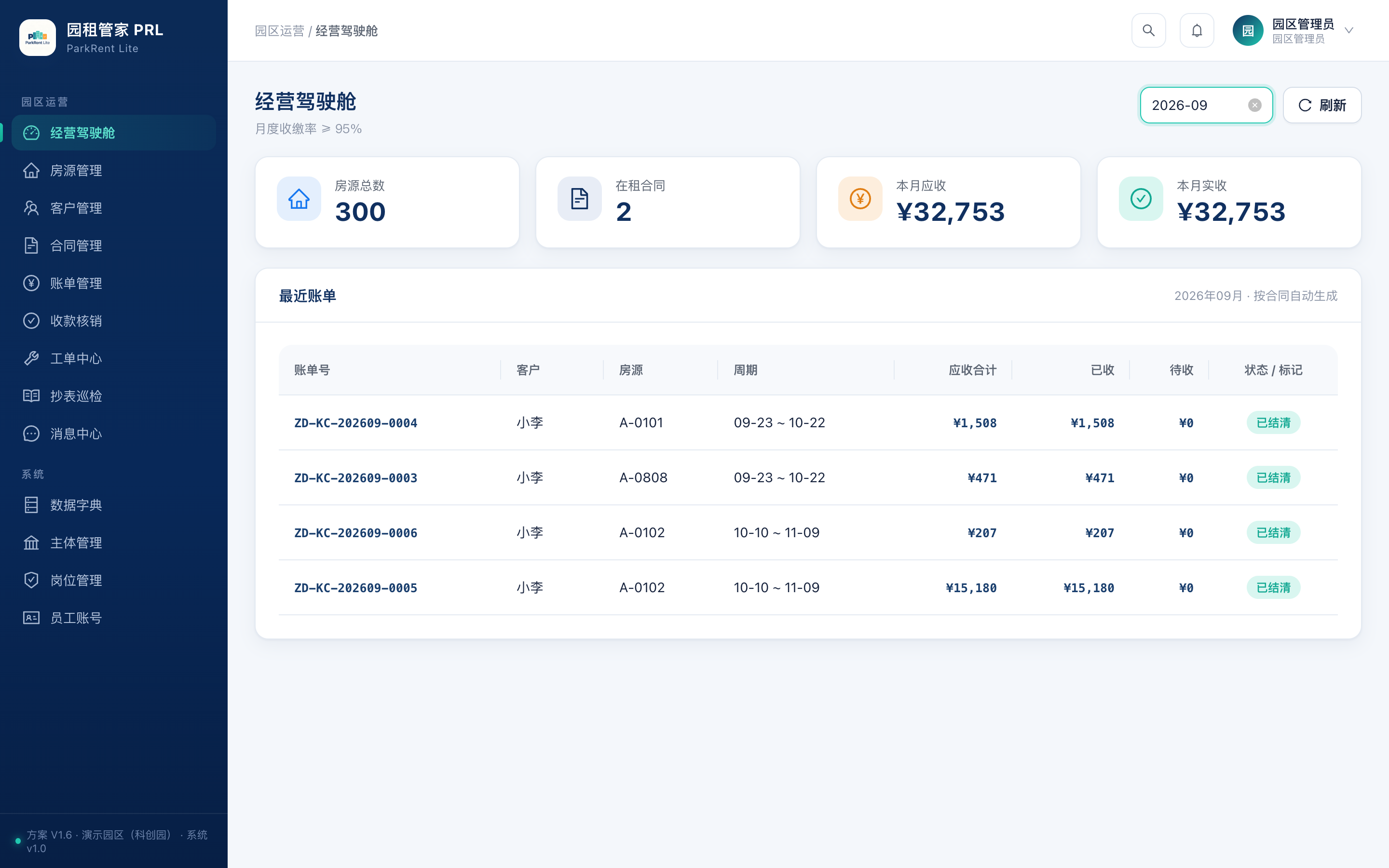This screenshot has width=1389, height=868.
Task: Click the book icon beside 抄表巡检
Action: pos(31,395)
